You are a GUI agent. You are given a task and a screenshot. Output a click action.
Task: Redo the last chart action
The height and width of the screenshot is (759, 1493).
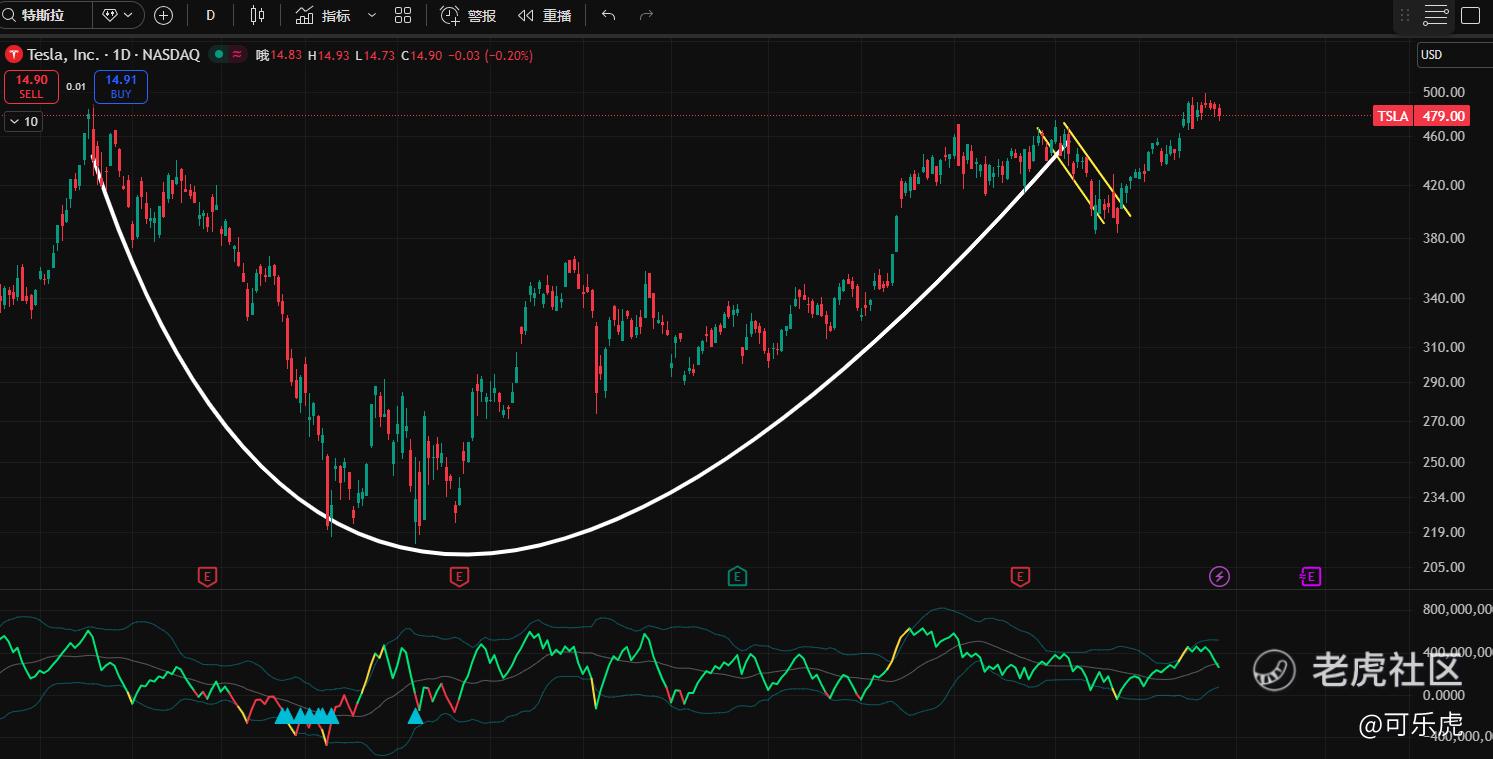pyautogui.click(x=646, y=15)
